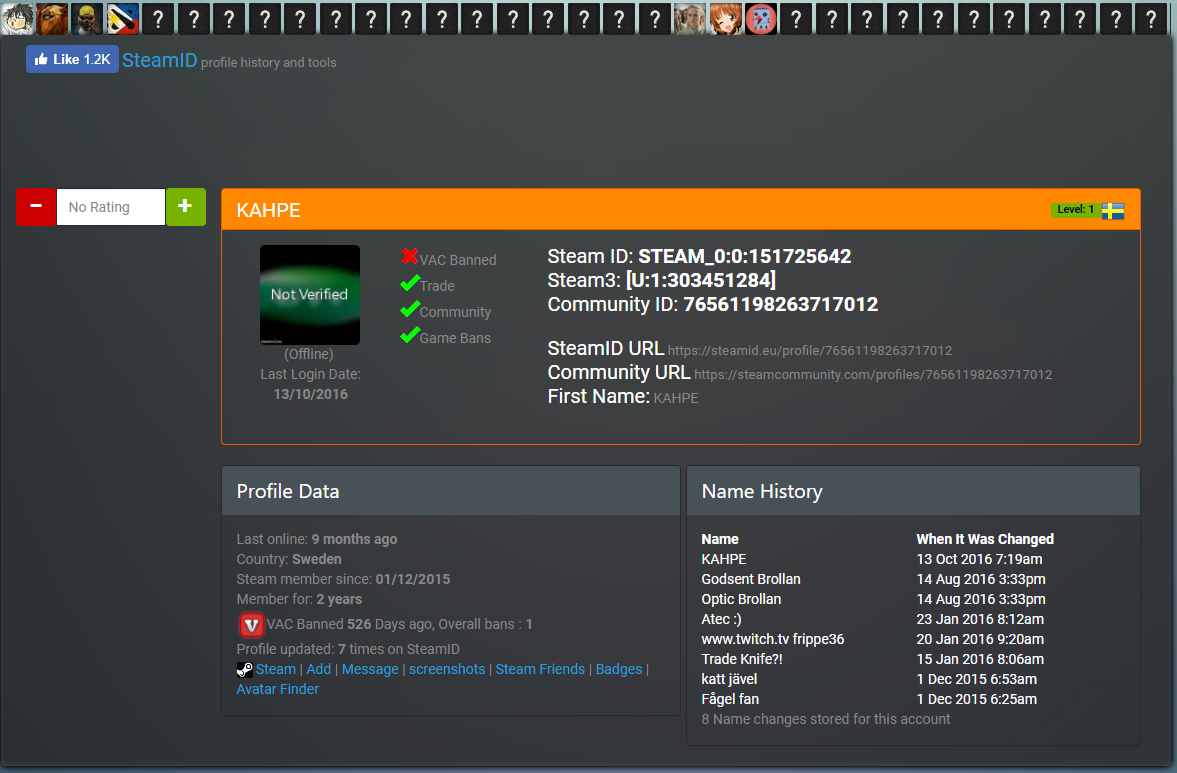Click the red VAC shield icon in Profile Data
The height and width of the screenshot is (773, 1177).
251,624
